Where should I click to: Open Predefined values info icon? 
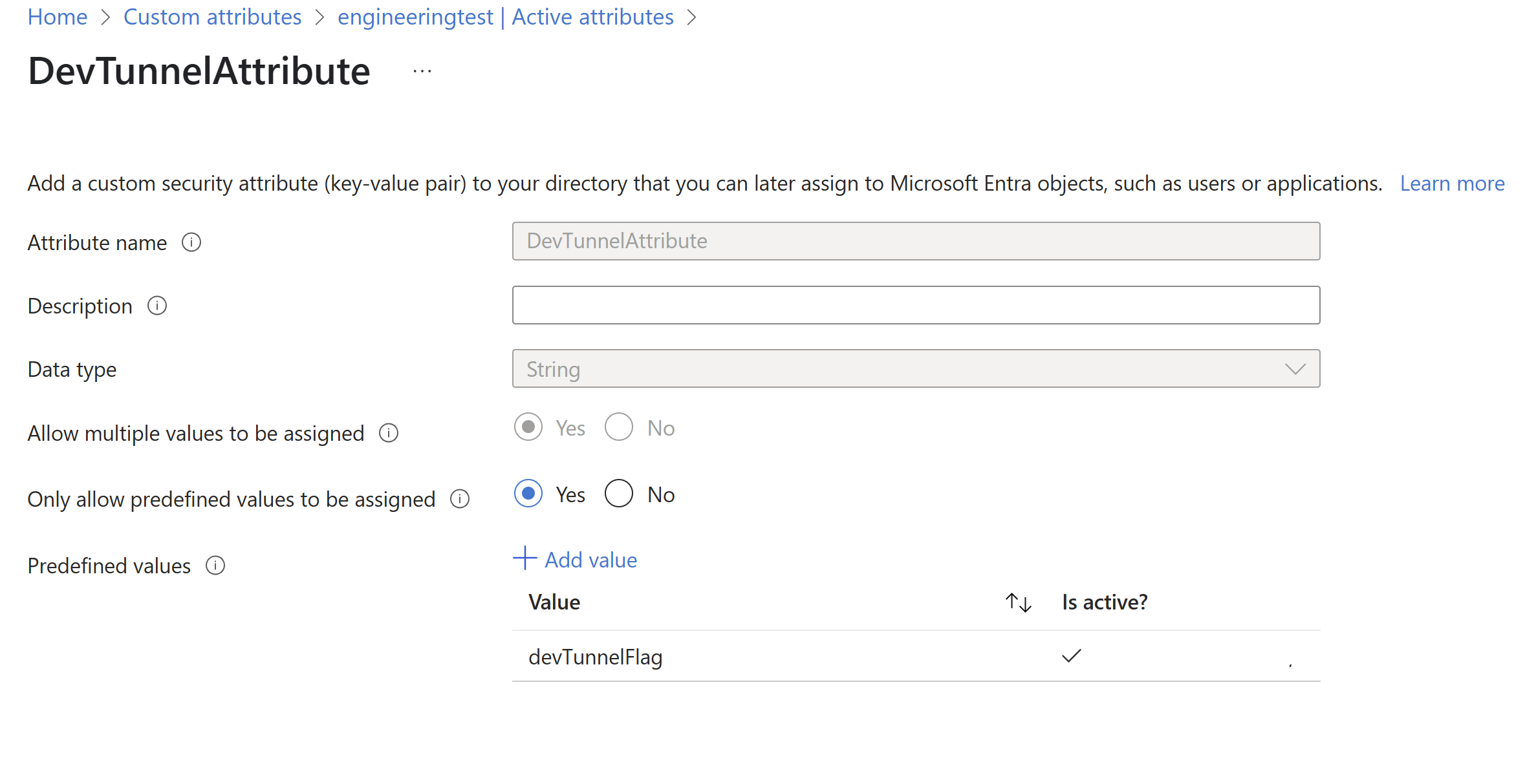click(x=215, y=566)
